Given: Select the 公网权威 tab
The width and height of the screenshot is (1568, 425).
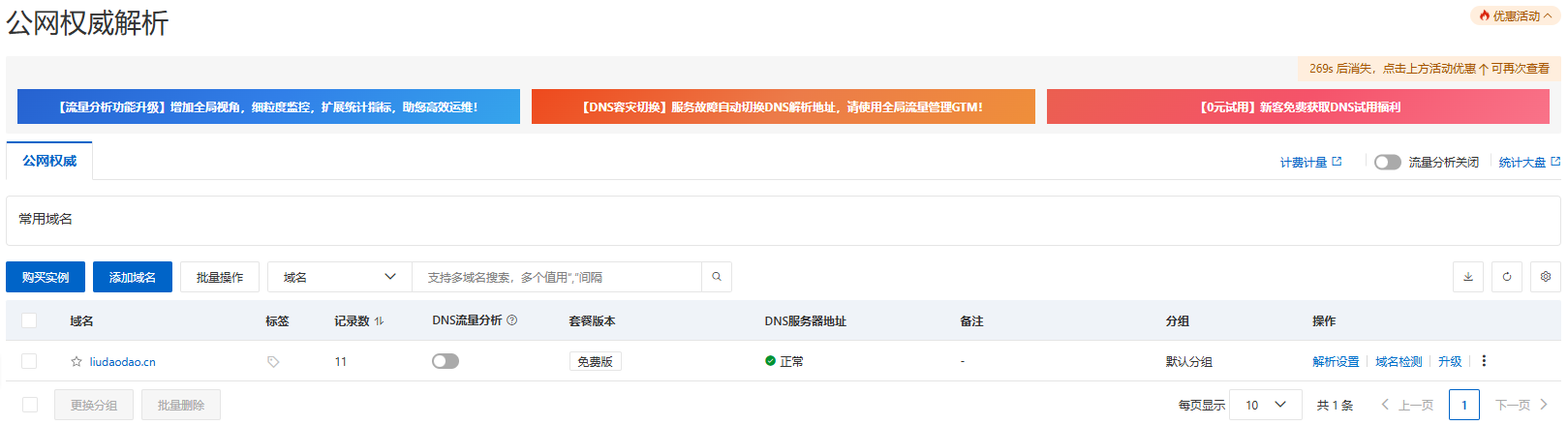Looking at the screenshot, I should (49, 161).
